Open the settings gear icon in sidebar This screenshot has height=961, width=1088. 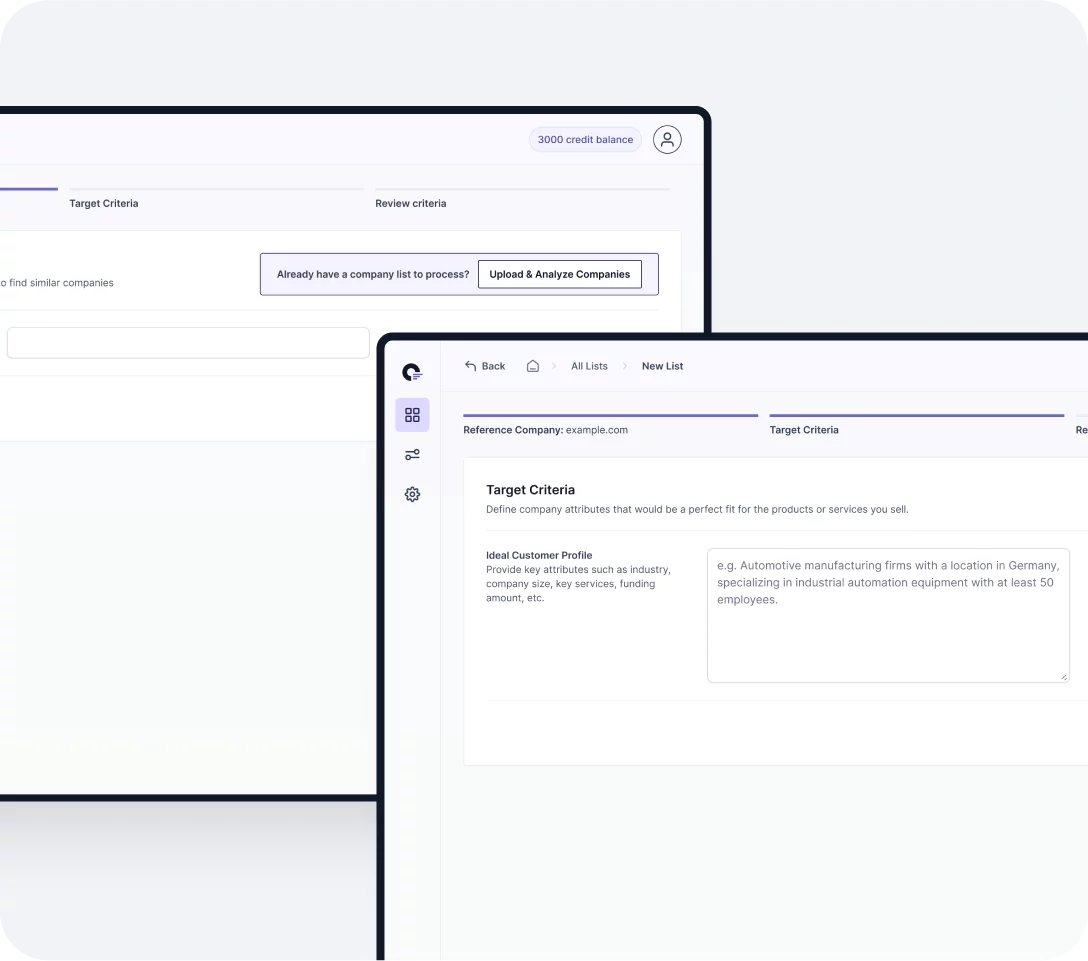point(412,494)
